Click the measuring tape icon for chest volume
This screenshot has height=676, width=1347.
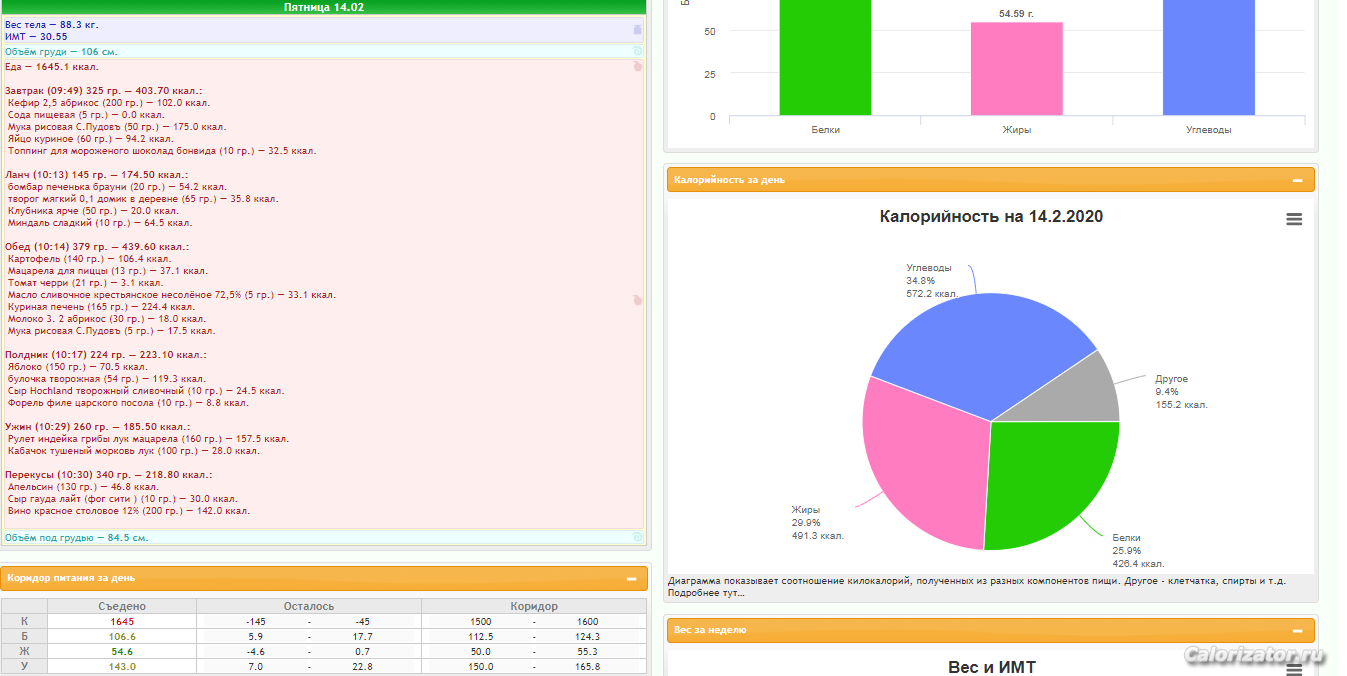click(637, 51)
